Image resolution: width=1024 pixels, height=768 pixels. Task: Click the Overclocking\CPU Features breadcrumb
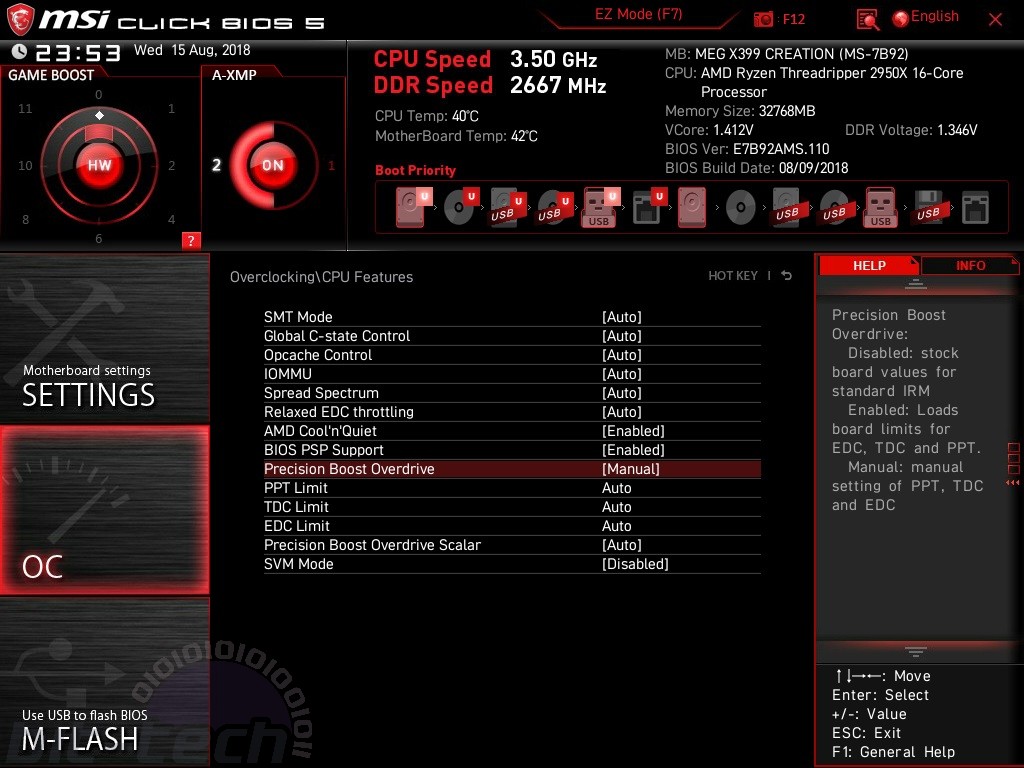pos(321,277)
